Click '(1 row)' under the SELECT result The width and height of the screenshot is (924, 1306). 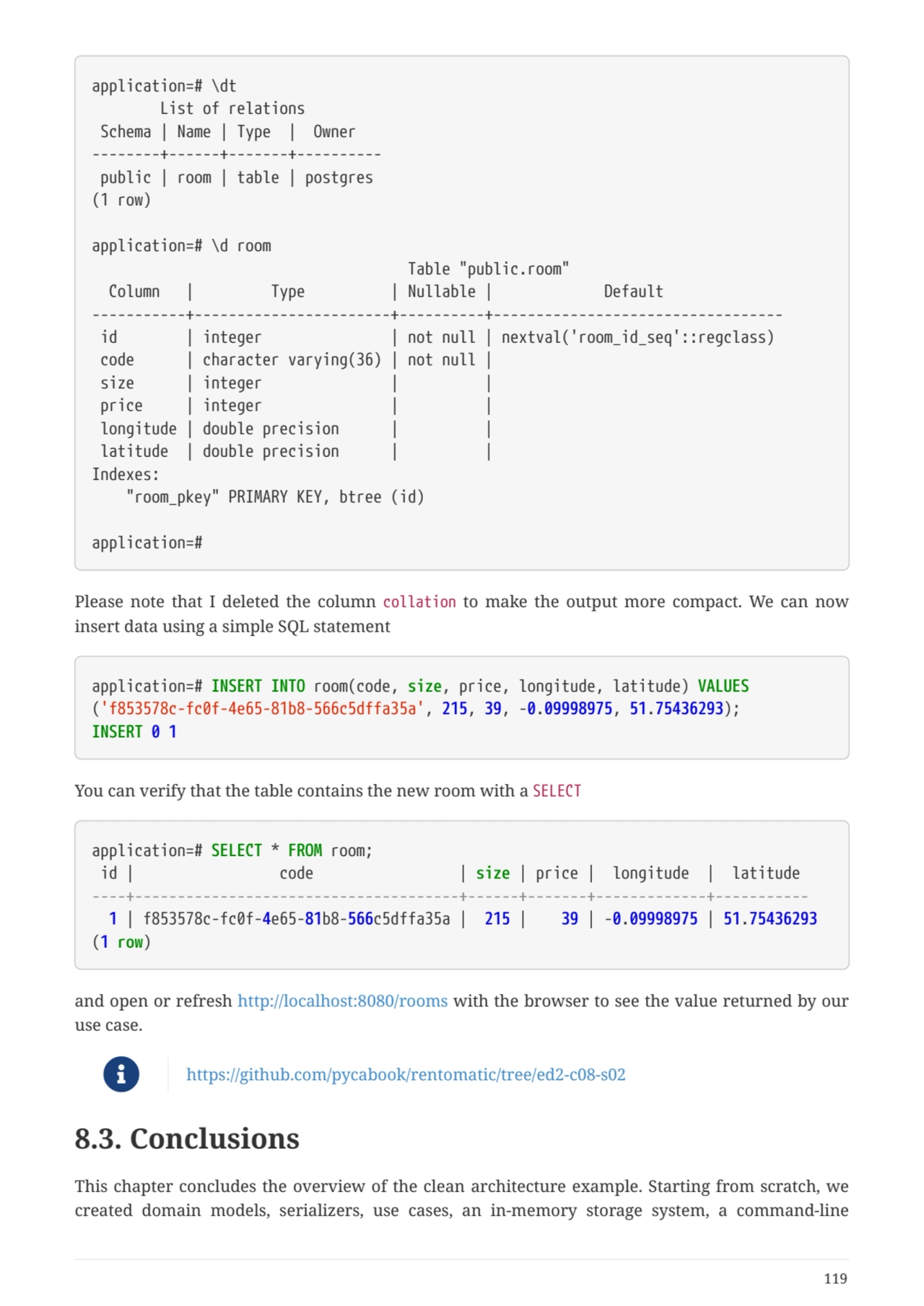pos(121,942)
